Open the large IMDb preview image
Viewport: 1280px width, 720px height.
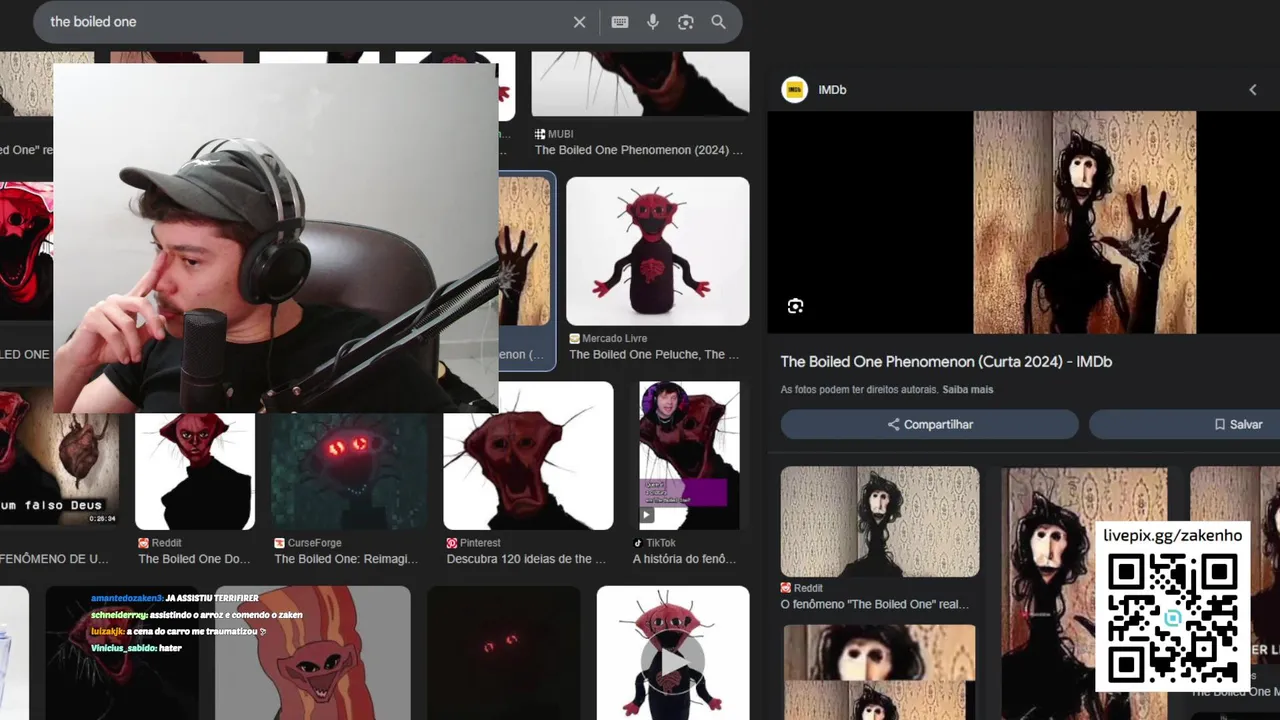point(1085,222)
